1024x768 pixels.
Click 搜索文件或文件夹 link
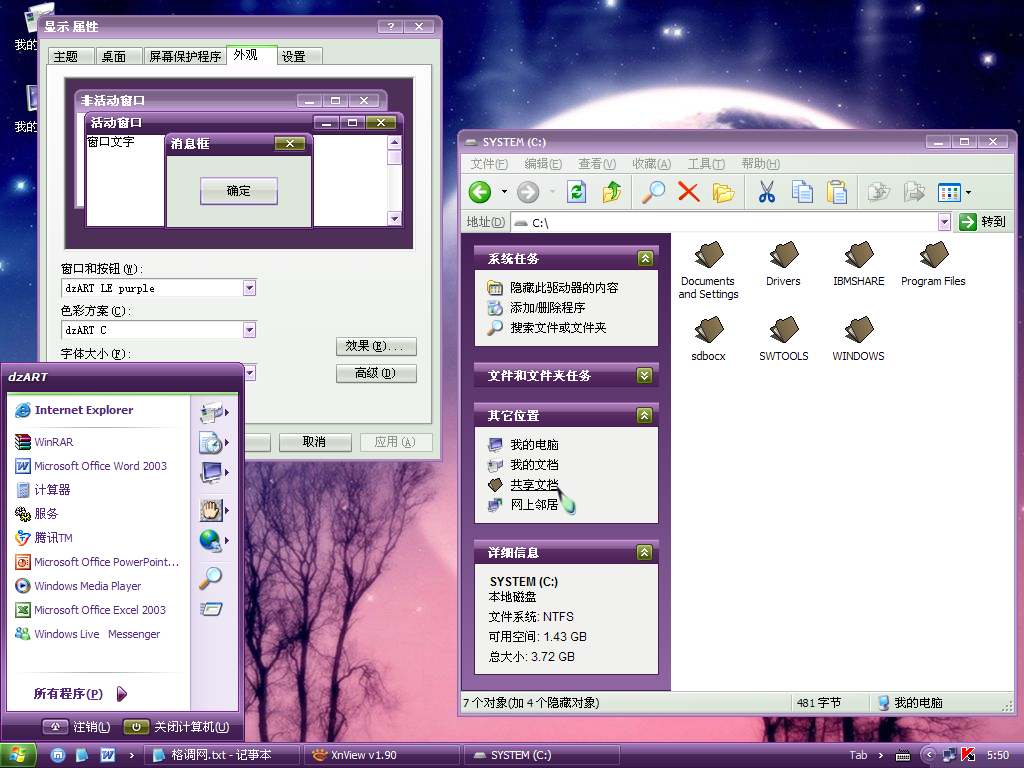tap(558, 328)
